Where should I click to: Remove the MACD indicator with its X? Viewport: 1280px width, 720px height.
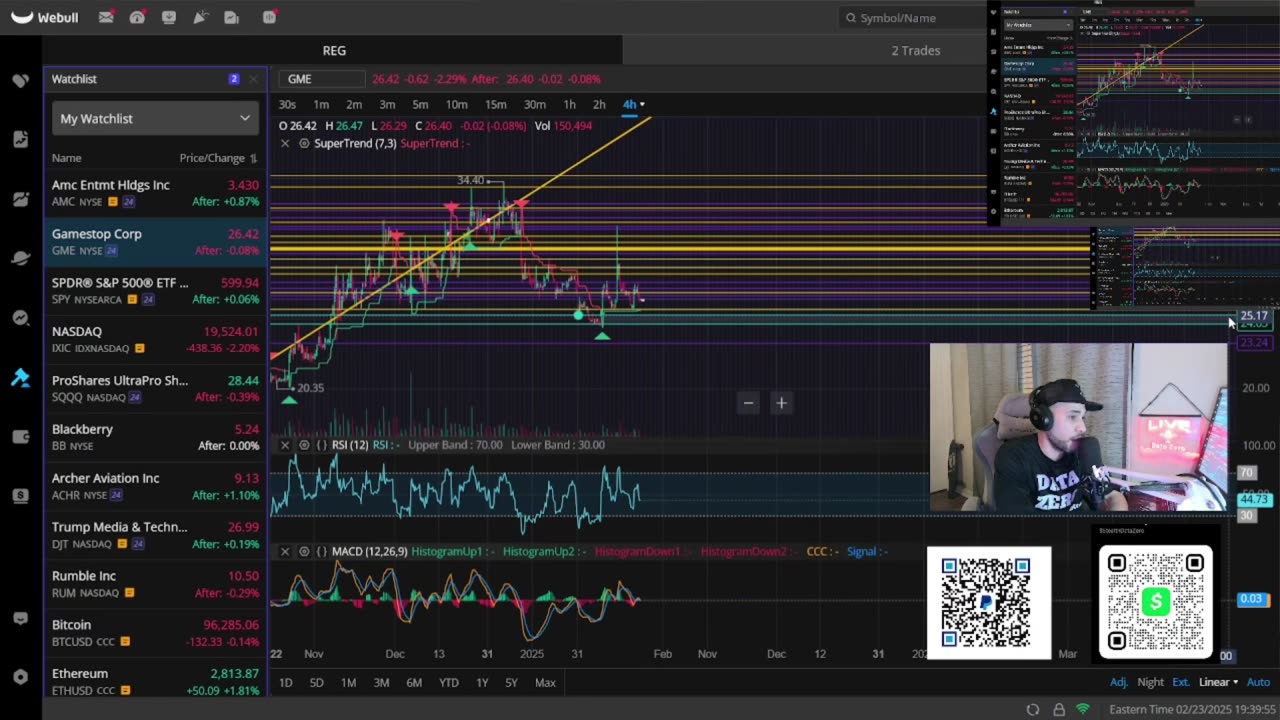click(x=285, y=551)
